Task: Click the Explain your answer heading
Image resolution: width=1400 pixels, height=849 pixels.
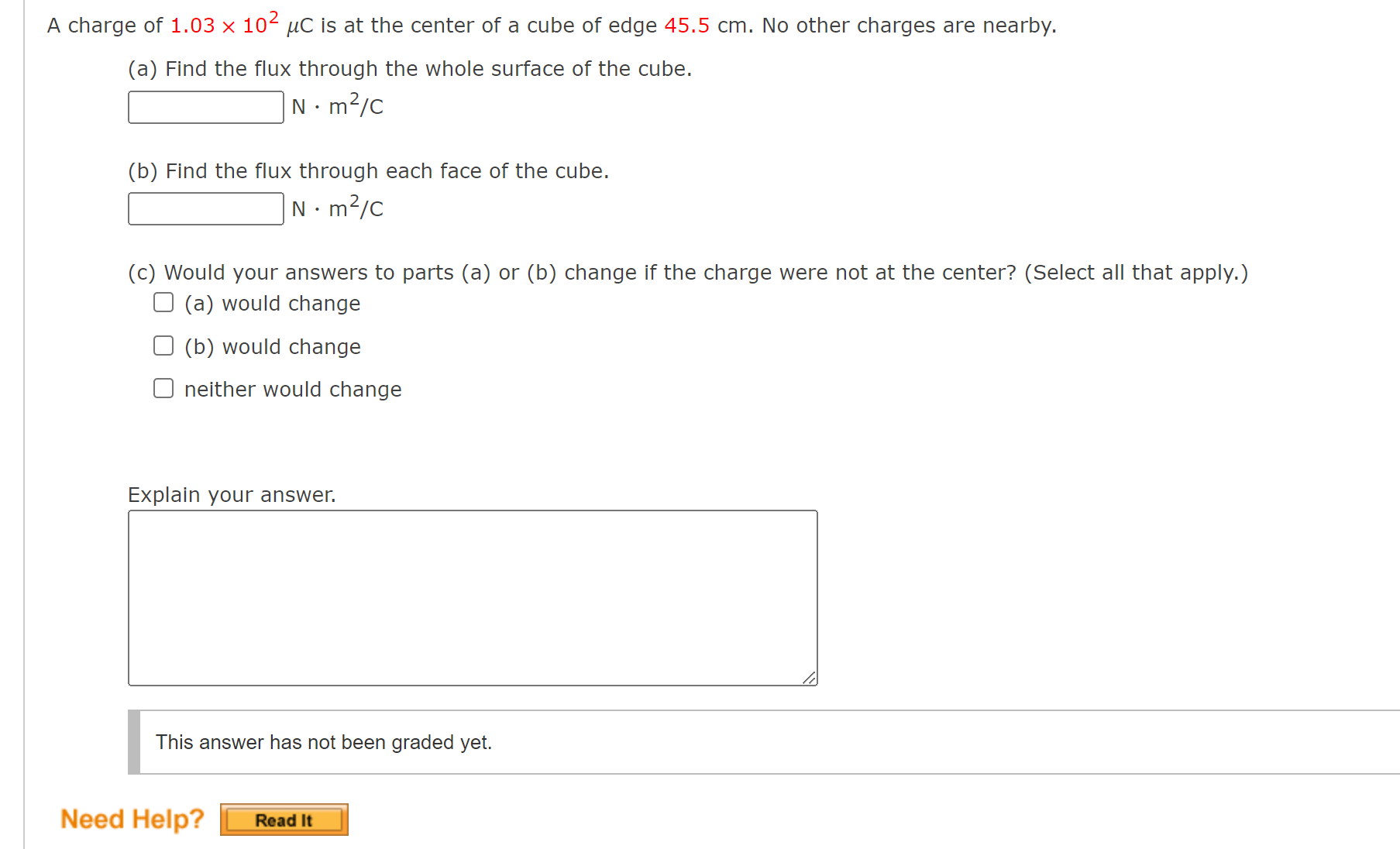Action: click(232, 494)
